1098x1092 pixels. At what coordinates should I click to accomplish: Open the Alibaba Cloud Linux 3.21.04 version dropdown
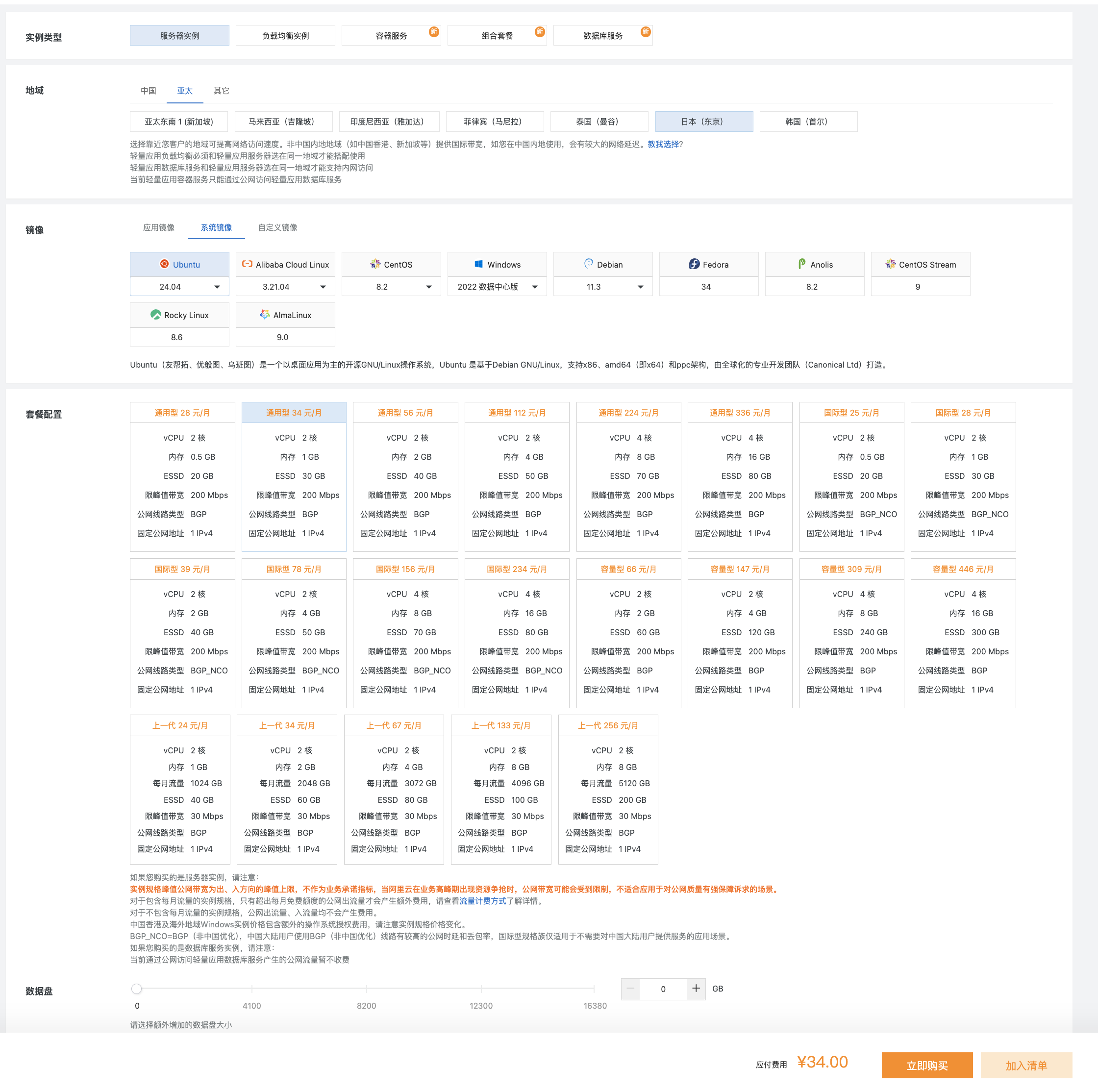click(x=285, y=286)
